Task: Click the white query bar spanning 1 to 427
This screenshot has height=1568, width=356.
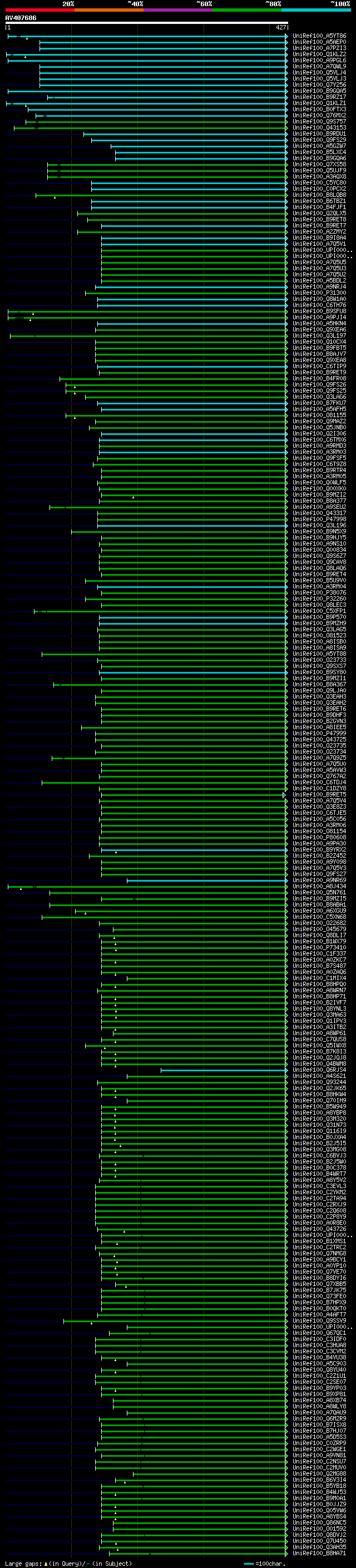Action: 146,22
